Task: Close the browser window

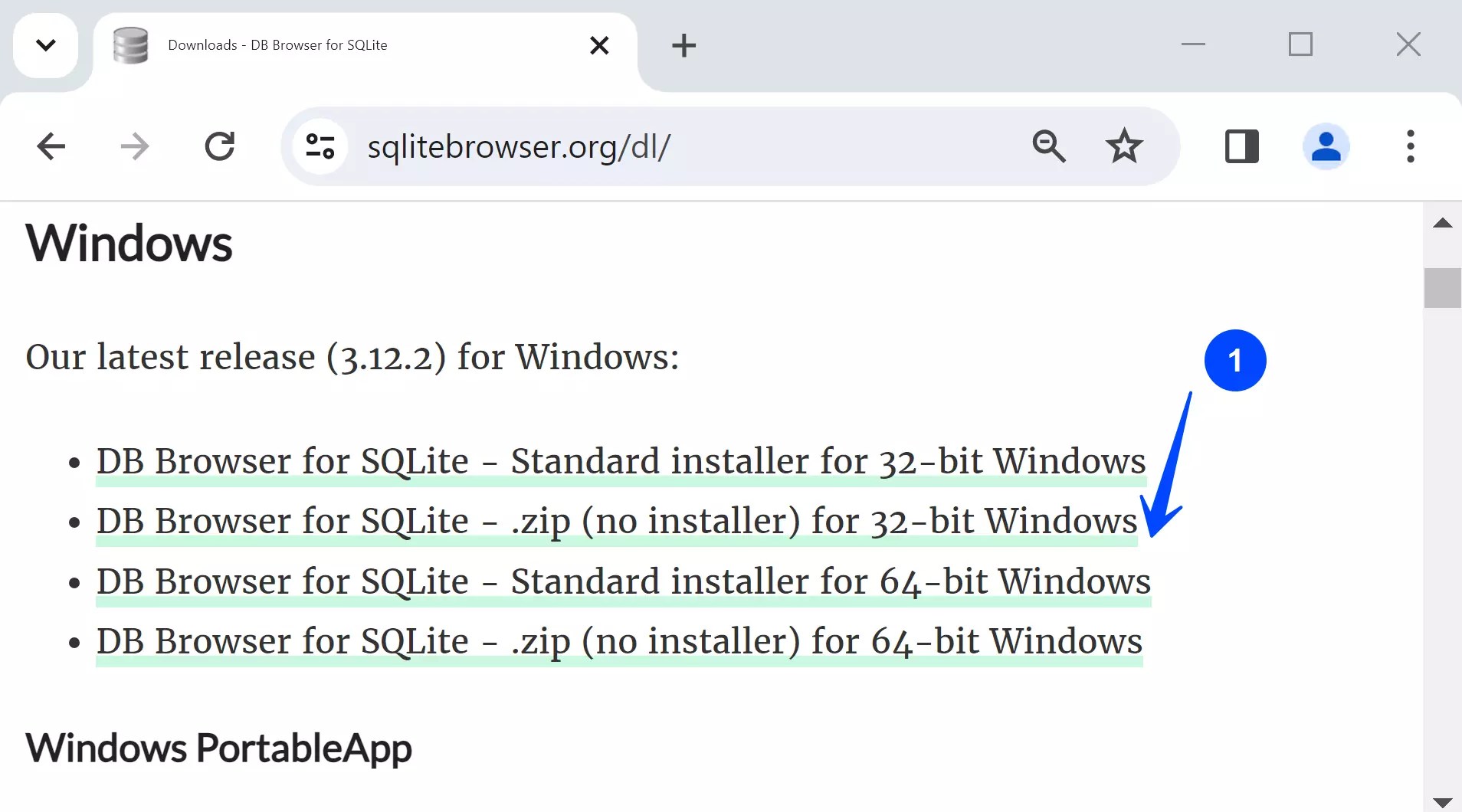Action: (1408, 44)
